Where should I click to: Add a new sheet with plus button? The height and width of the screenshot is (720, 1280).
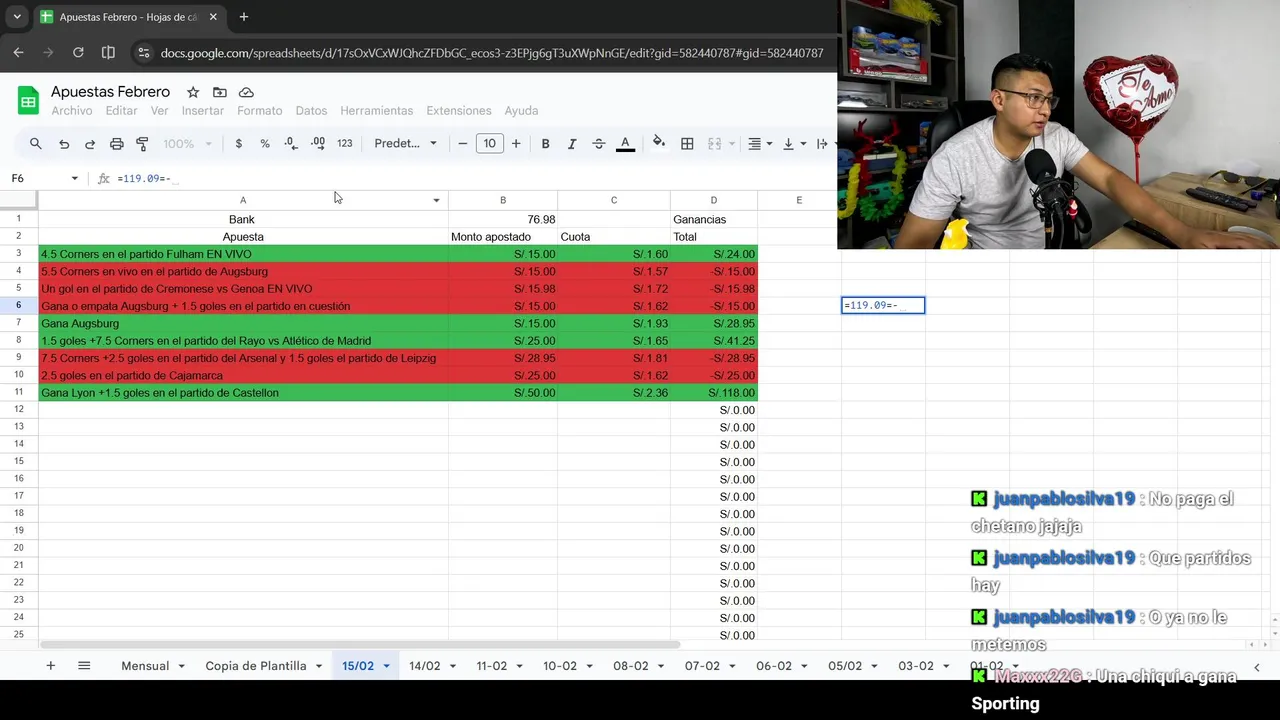50,666
